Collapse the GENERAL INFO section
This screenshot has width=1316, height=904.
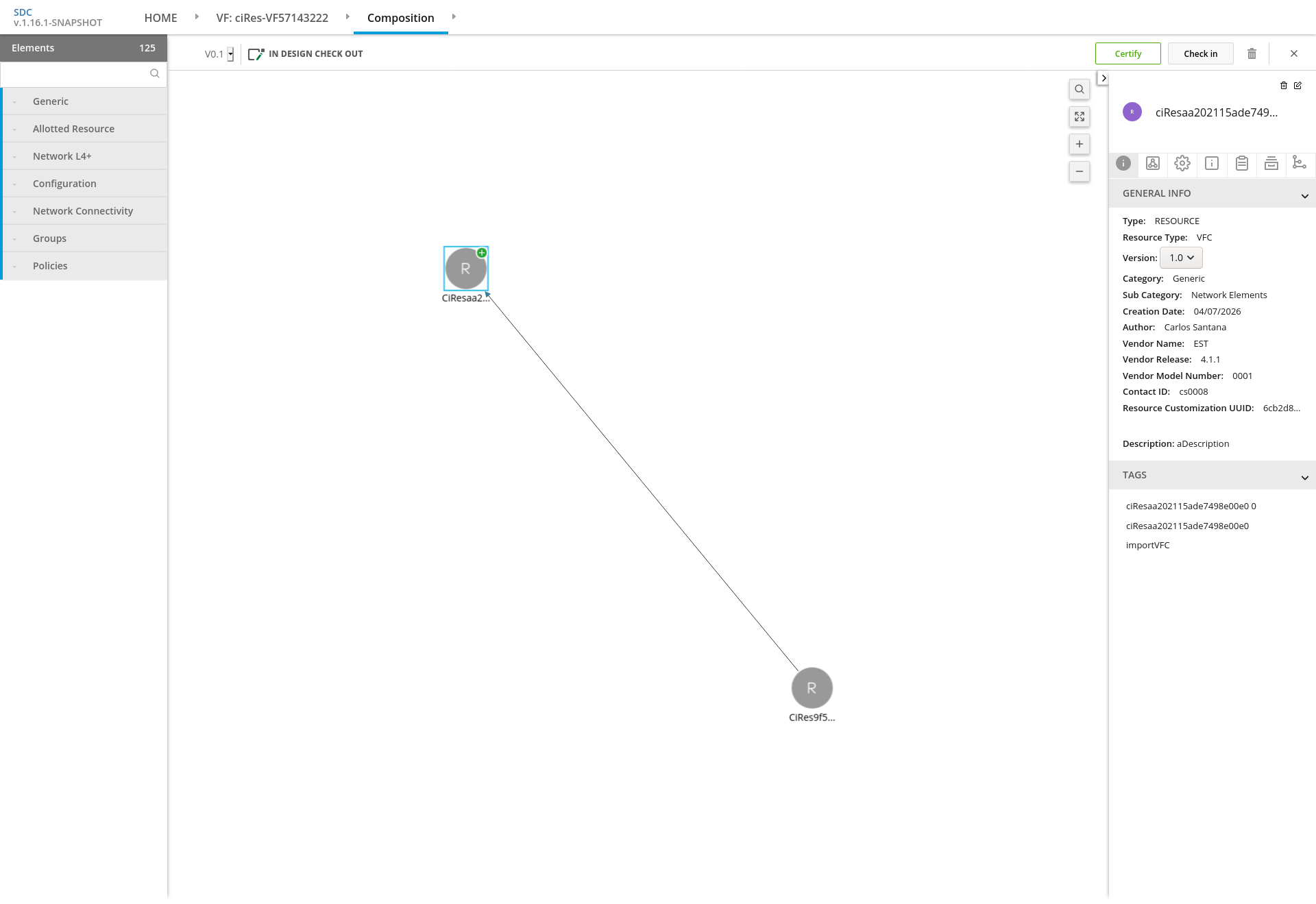coord(1304,196)
